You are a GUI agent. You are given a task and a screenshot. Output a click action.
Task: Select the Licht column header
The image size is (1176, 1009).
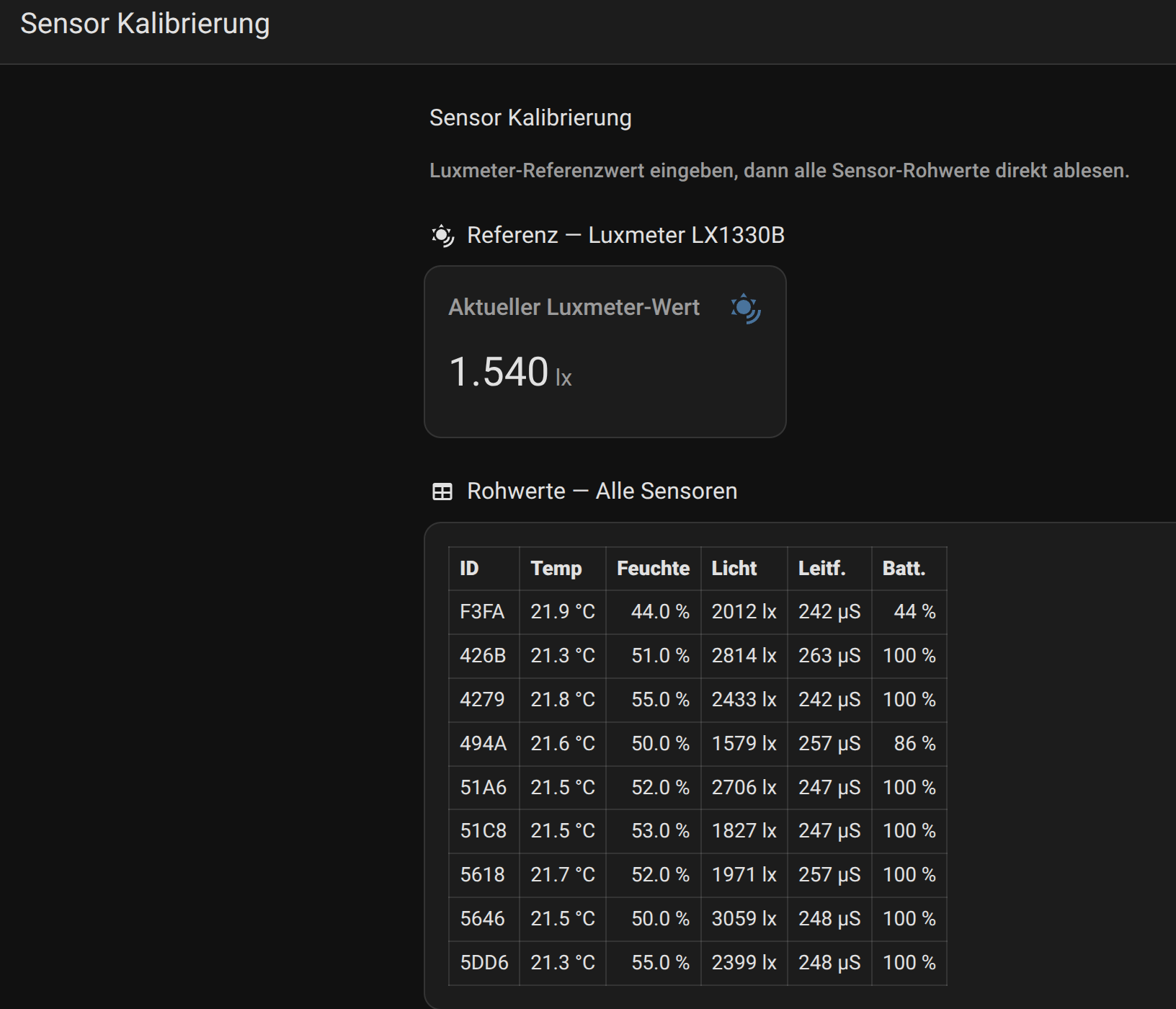[734, 569]
